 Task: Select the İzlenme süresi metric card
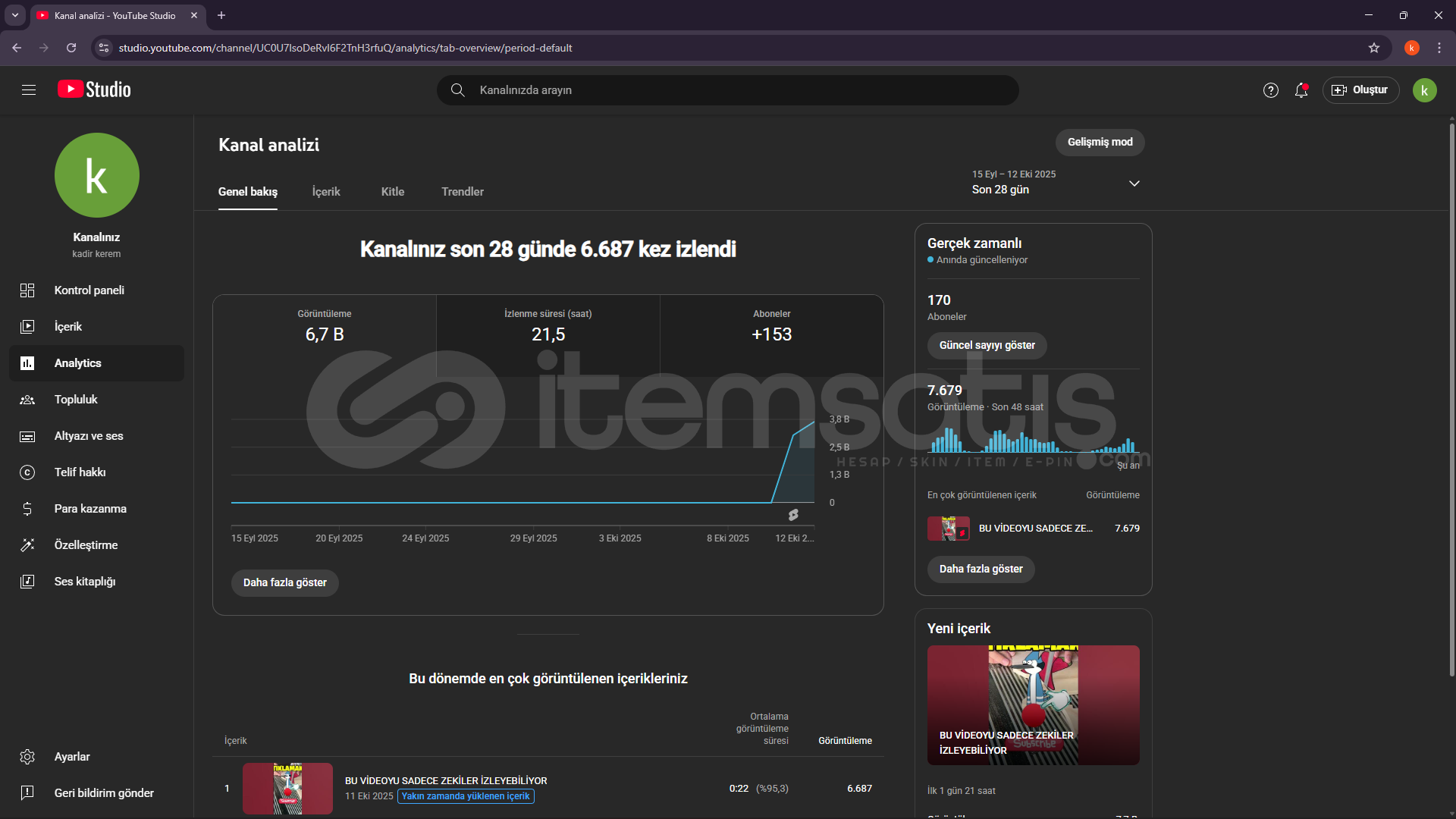(548, 326)
